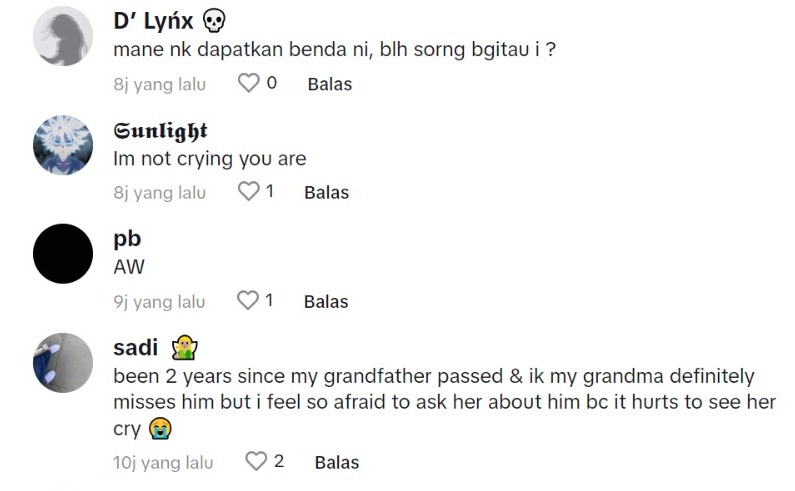795x491 pixels.
Task: Open pb's black profile avatar
Action: (63, 253)
